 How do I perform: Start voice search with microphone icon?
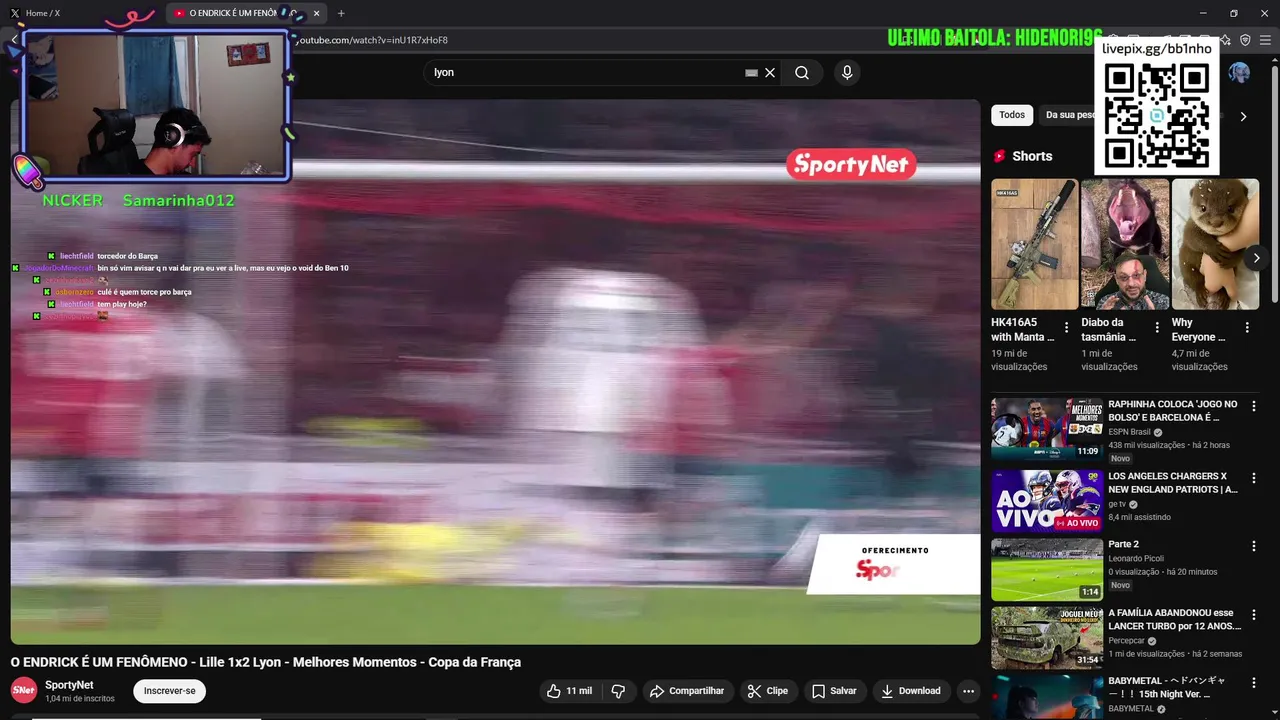[x=847, y=72]
